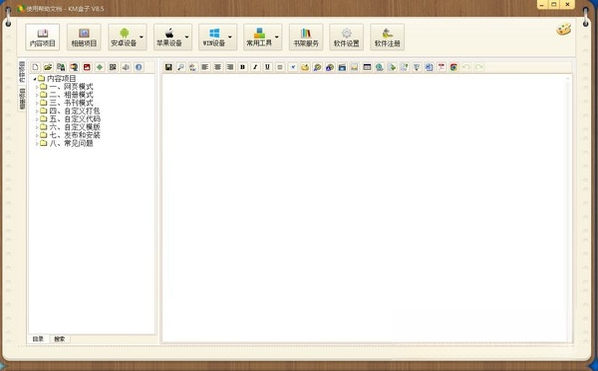Select the 相册项目 vertical side tab
Screen dimensions: 598x371
click(22, 99)
